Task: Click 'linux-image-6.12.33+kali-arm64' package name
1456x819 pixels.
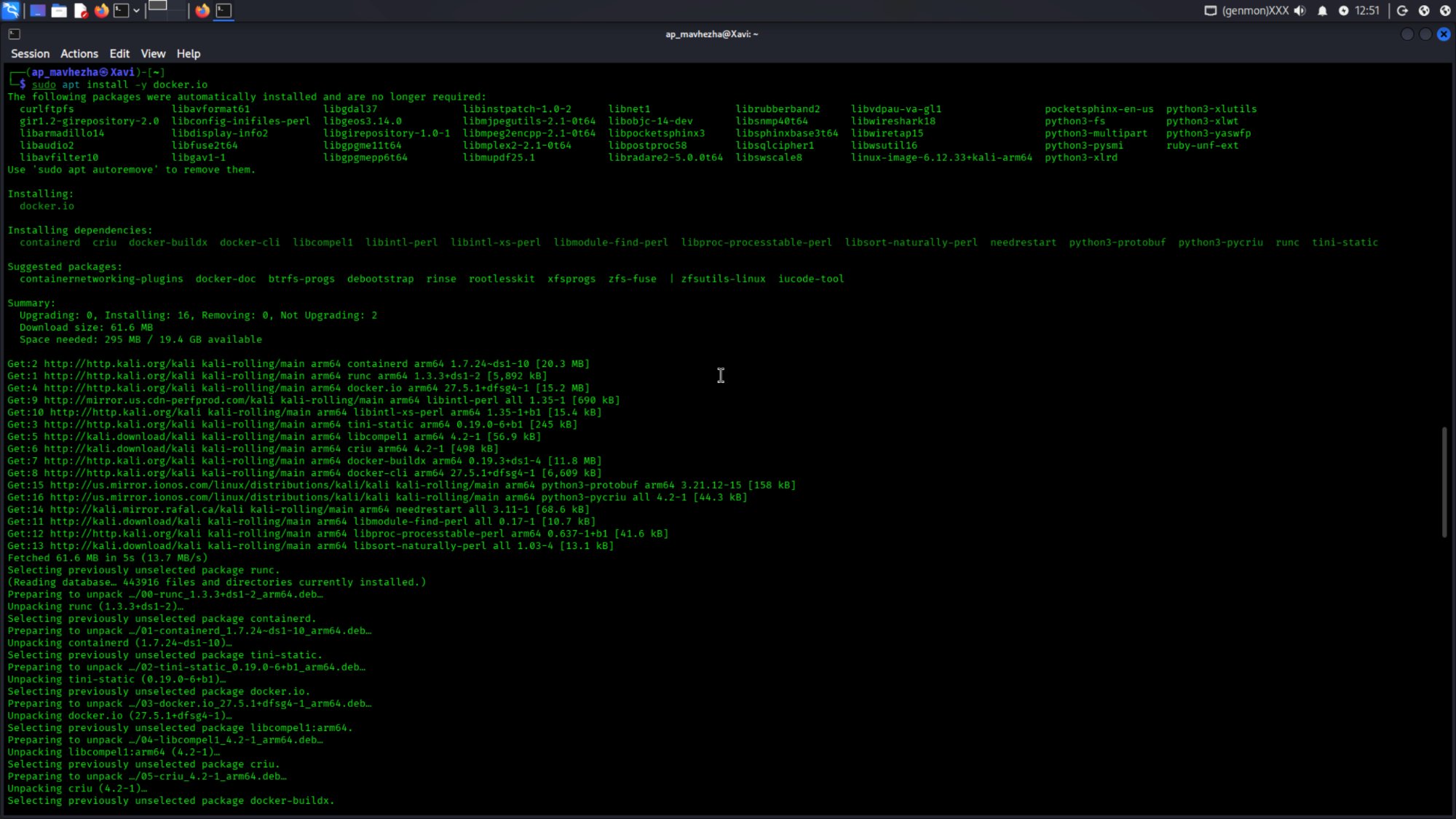Action: point(941,158)
